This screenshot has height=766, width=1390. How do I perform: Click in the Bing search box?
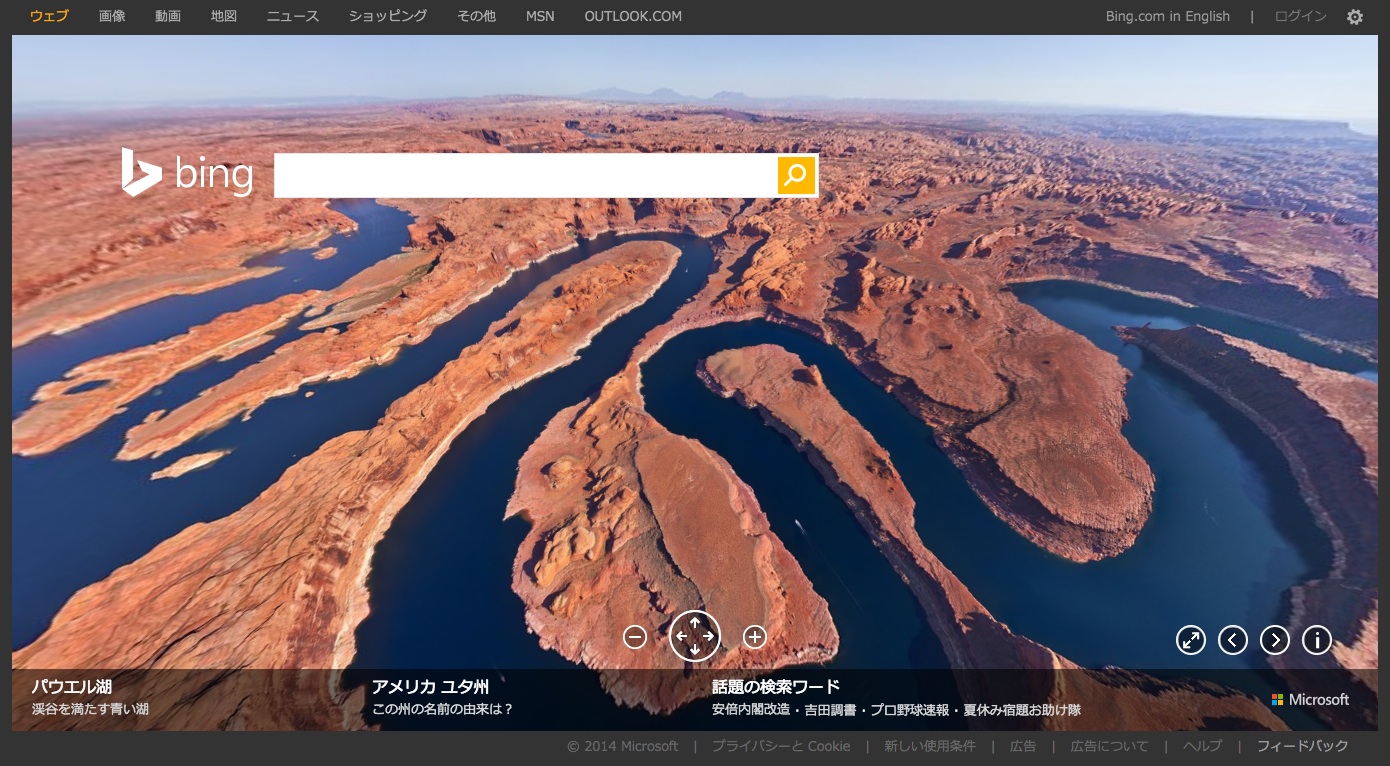(525, 175)
